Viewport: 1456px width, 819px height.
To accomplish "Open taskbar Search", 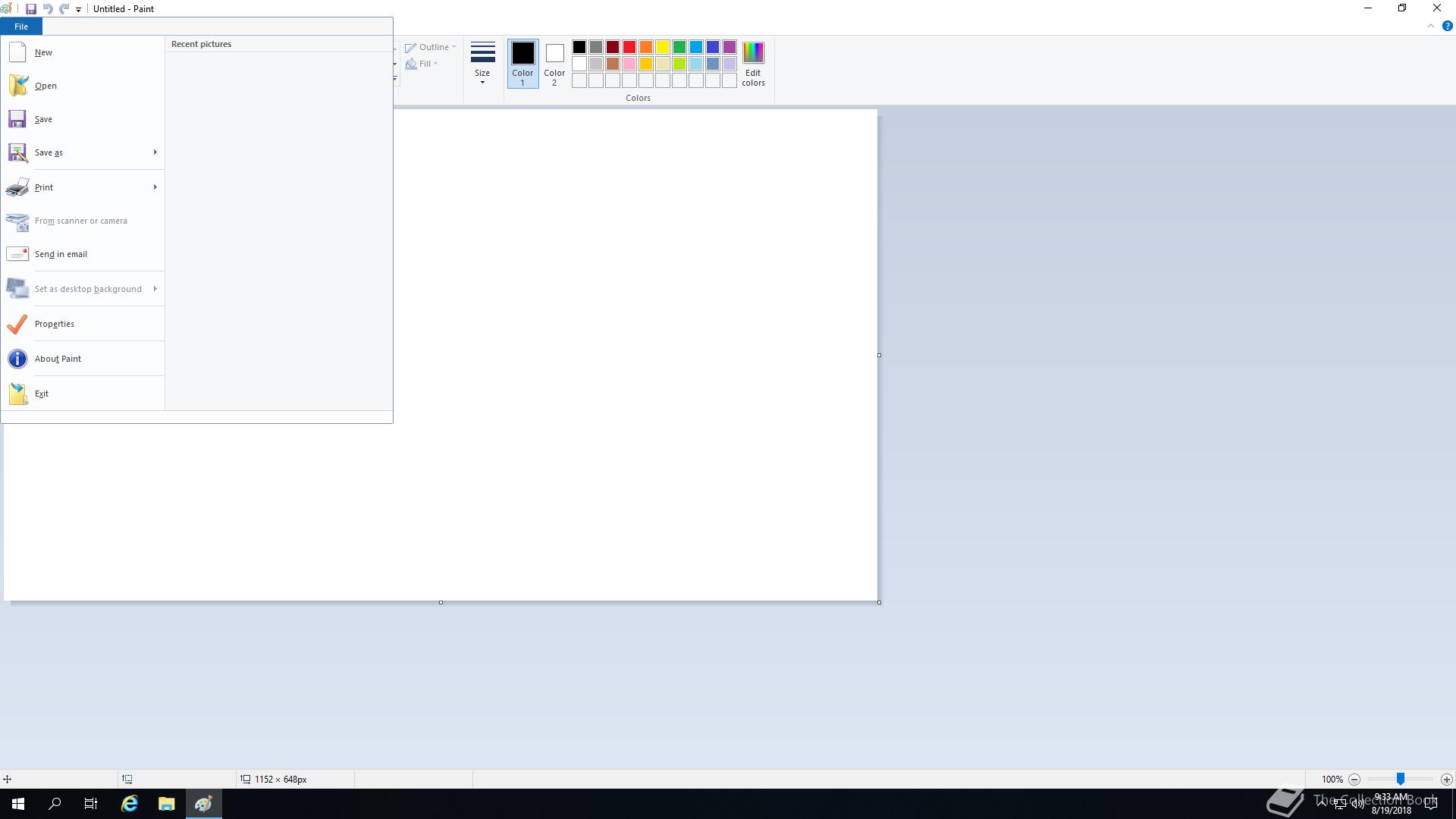I will click(55, 804).
